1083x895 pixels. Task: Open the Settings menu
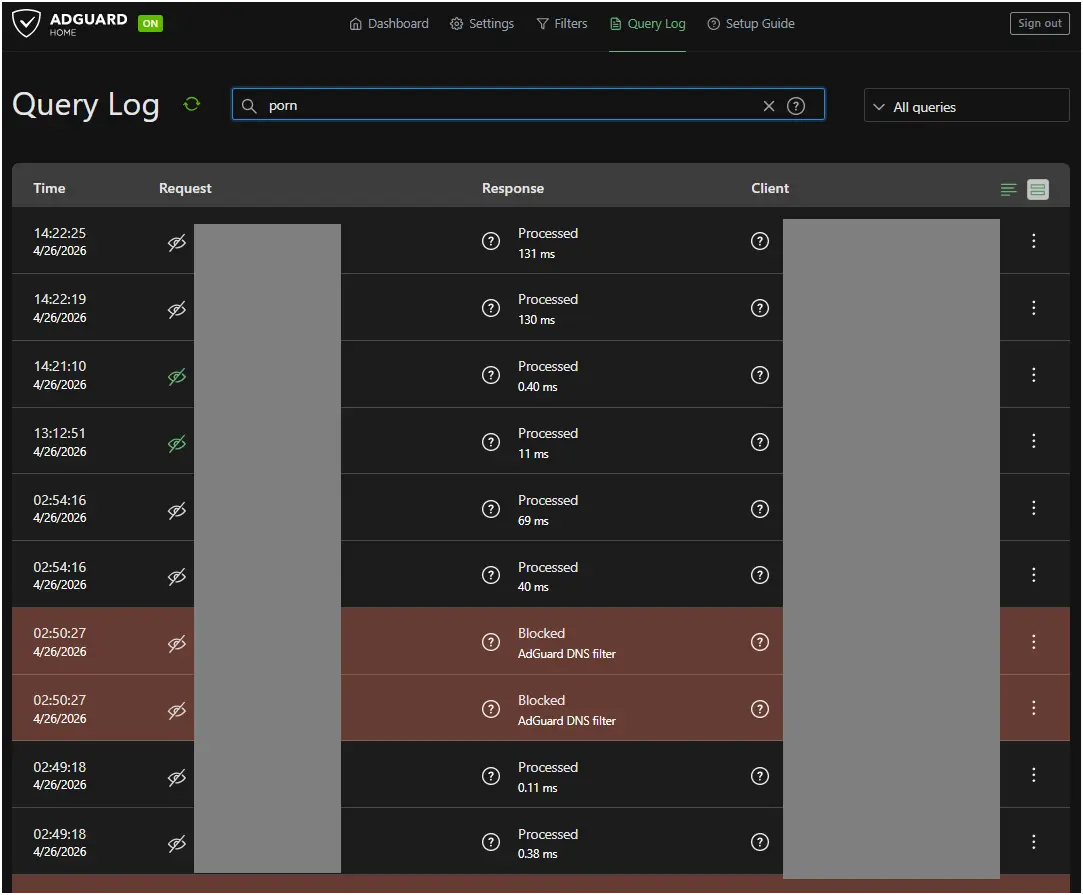481,23
